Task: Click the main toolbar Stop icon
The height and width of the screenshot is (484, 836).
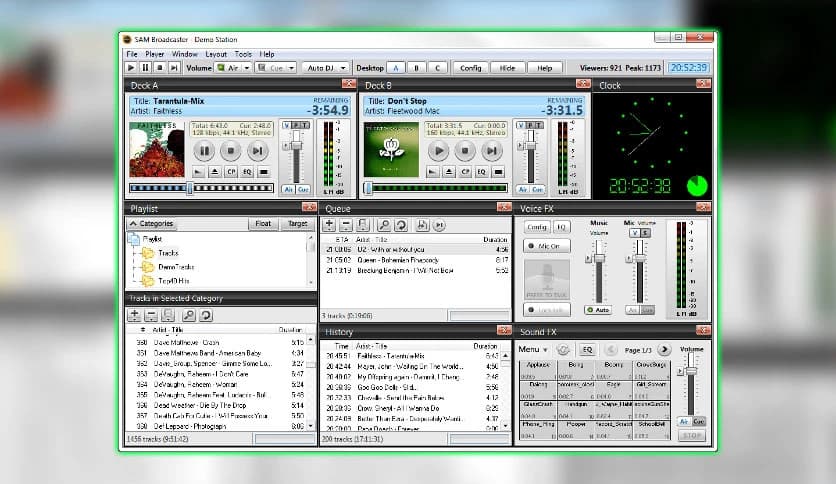Action: pos(159,68)
